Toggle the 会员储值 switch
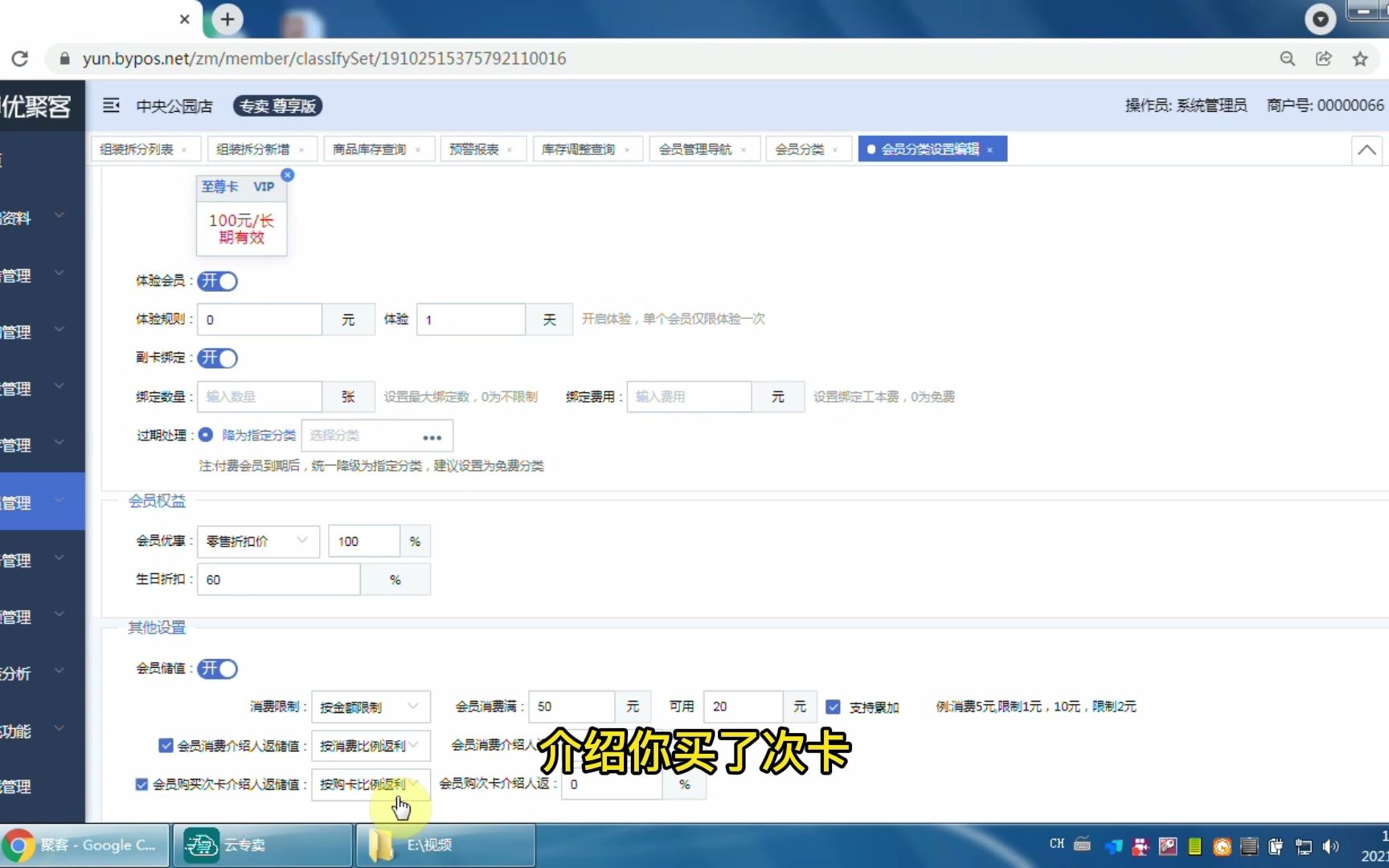 217,669
